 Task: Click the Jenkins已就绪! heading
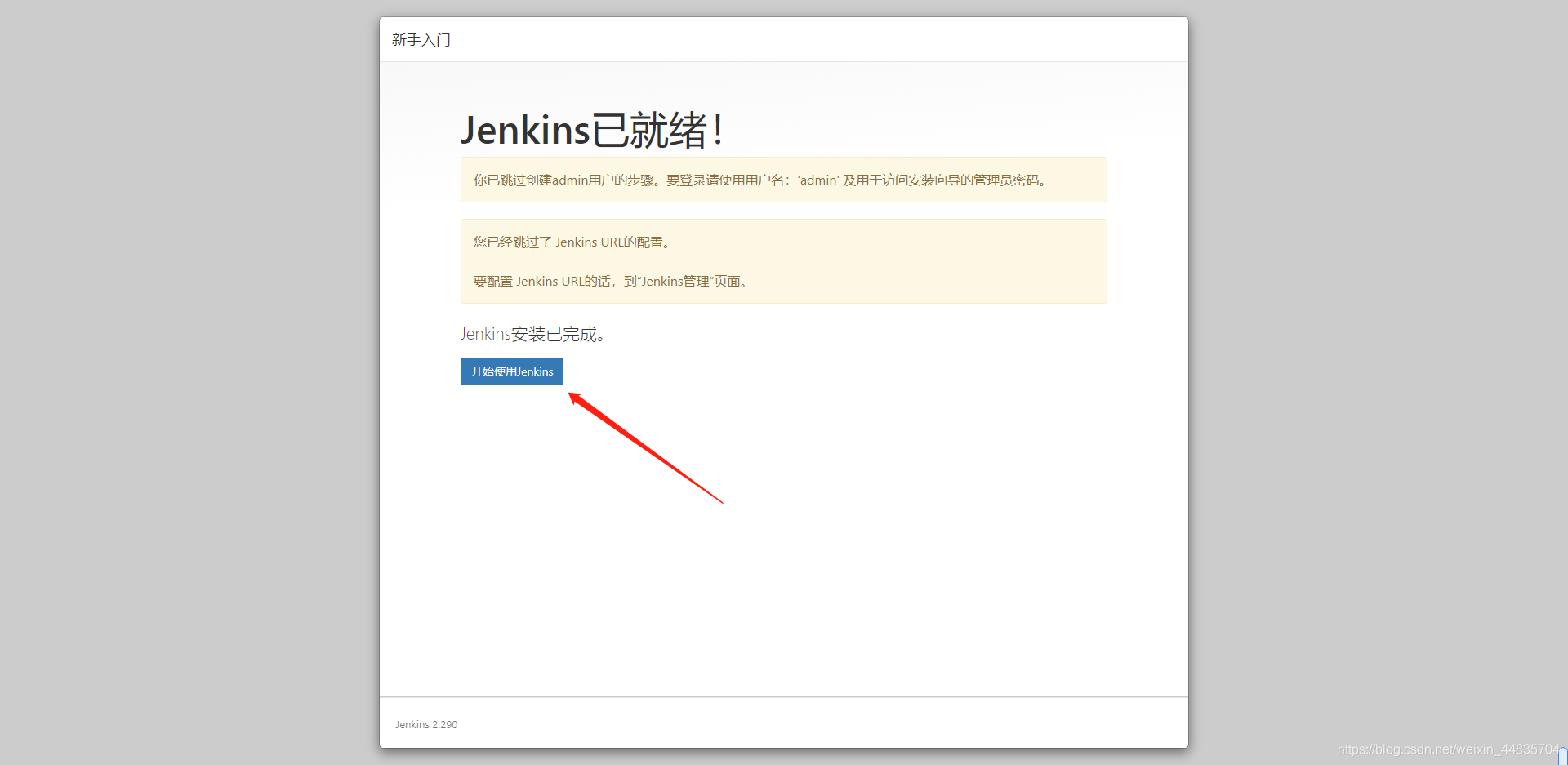coord(592,130)
